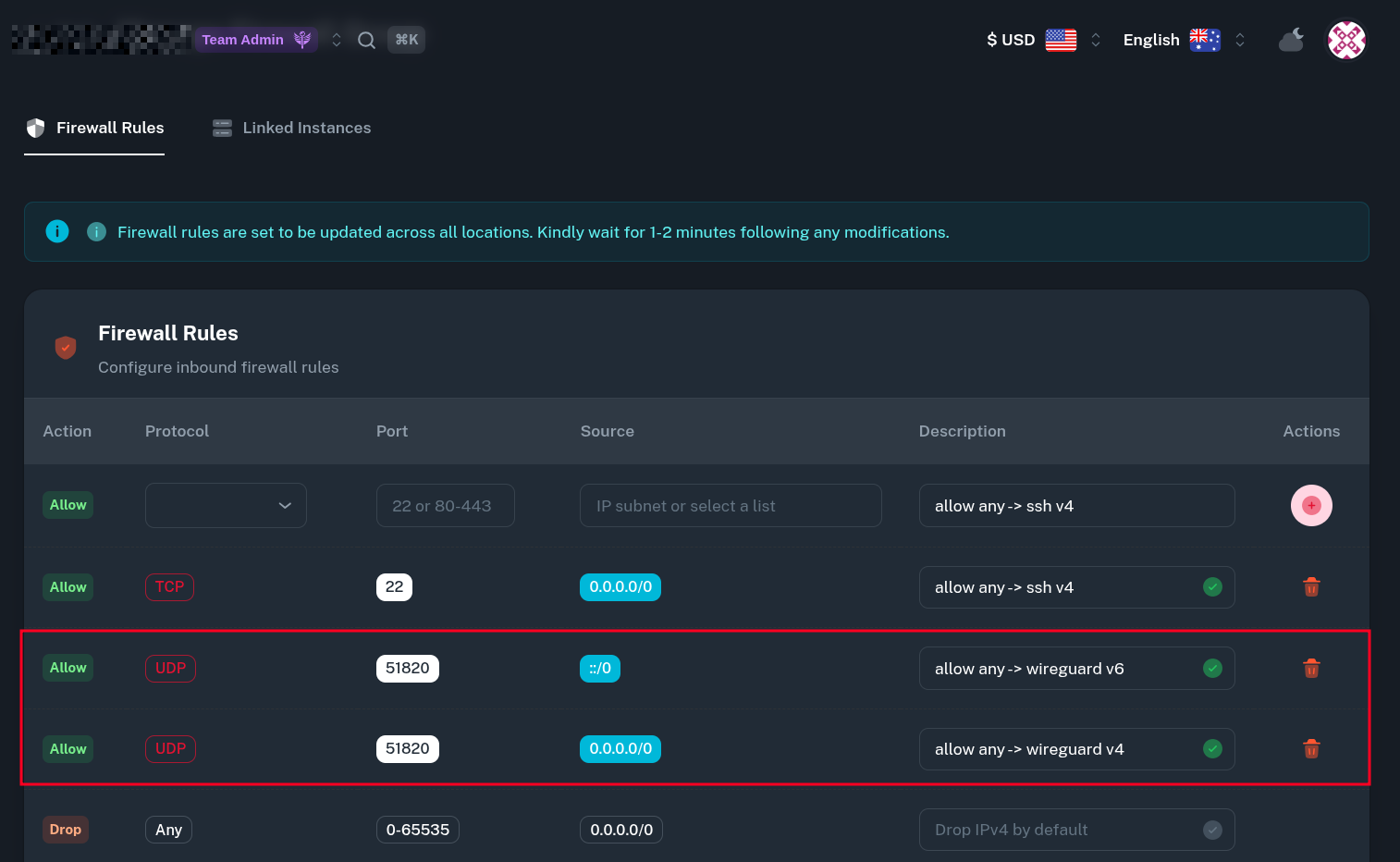
Task: Click the info icon in the notice banner
Action: 57,231
